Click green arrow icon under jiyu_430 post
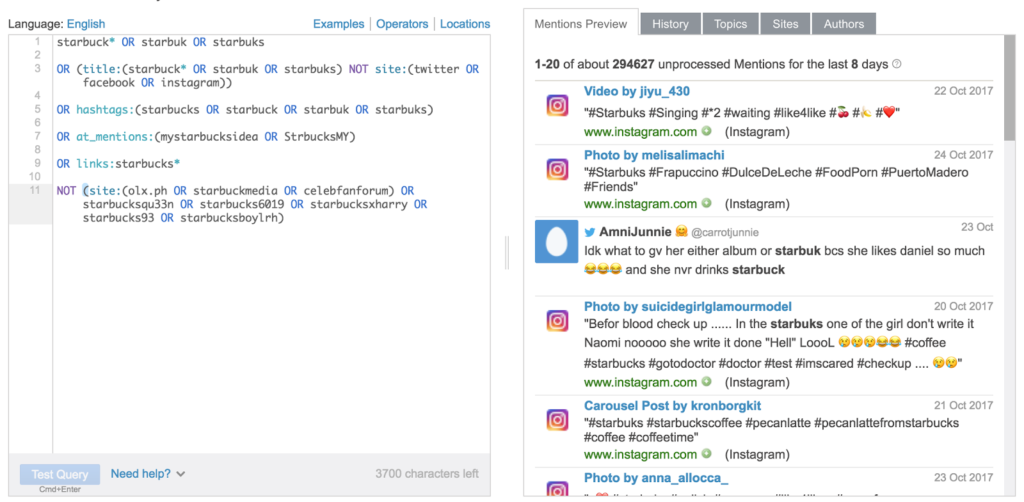This screenshot has width=1024, height=502. pyautogui.click(x=707, y=132)
